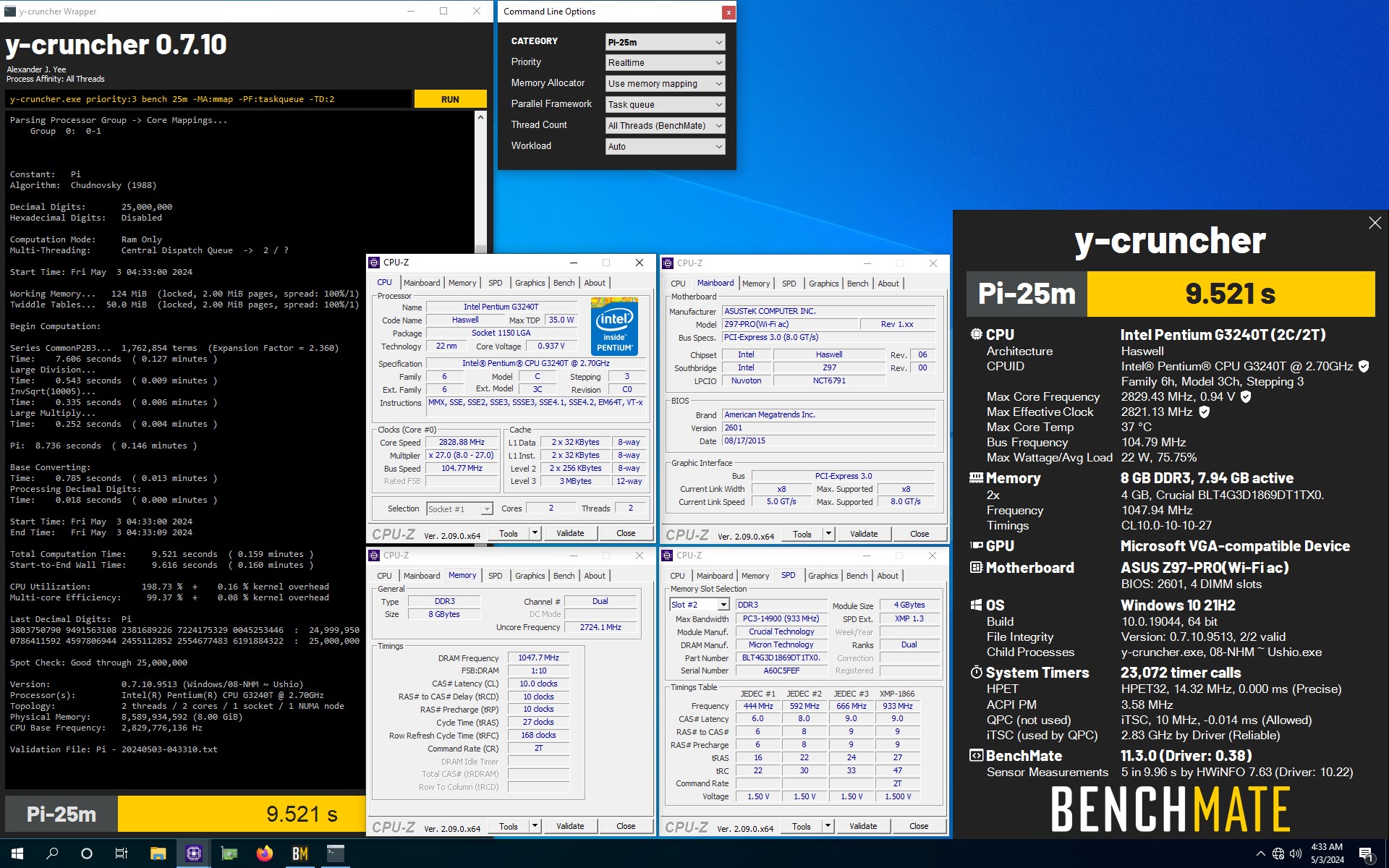The height and width of the screenshot is (868, 1389).
Task: Open taskbar Search
Action: (x=52, y=854)
